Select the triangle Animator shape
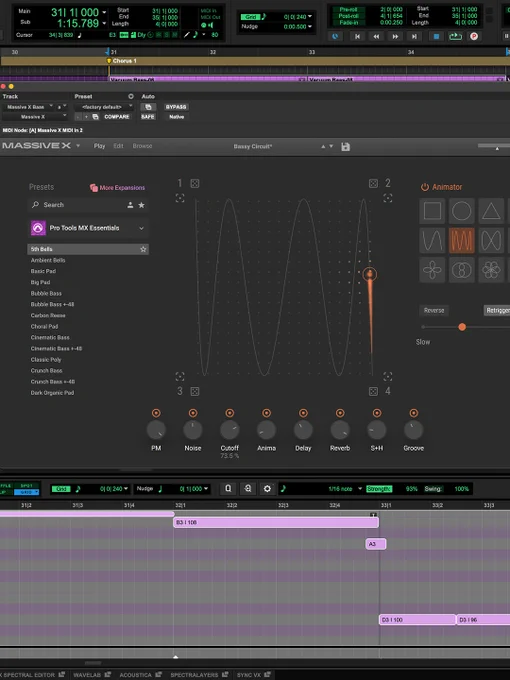The height and width of the screenshot is (680, 510). pos(491,211)
